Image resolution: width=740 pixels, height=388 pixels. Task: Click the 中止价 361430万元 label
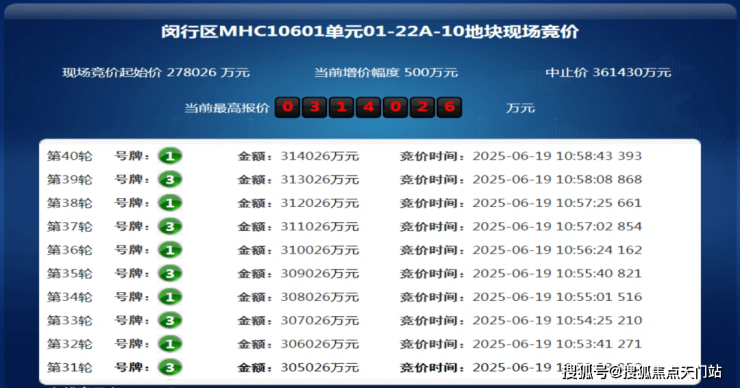click(608, 73)
